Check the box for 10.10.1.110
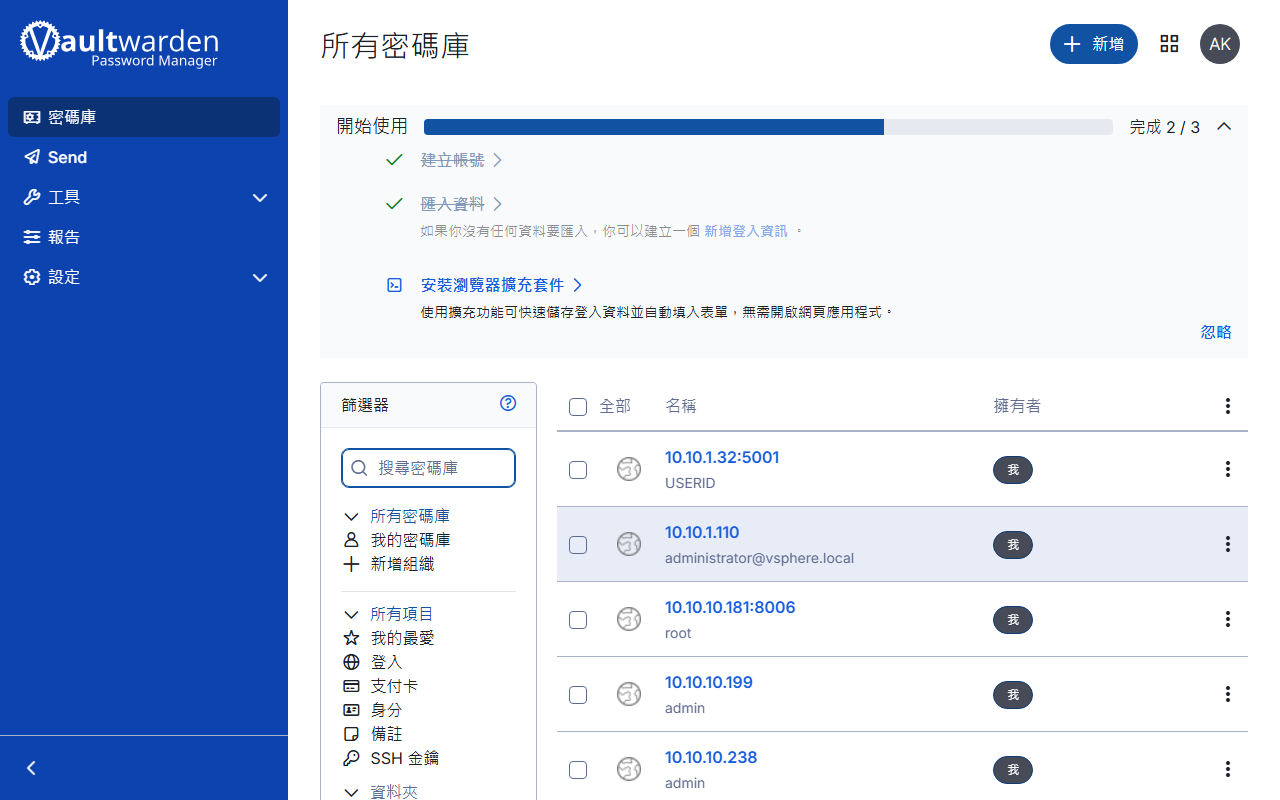1280x800 pixels. coord(578,545)
